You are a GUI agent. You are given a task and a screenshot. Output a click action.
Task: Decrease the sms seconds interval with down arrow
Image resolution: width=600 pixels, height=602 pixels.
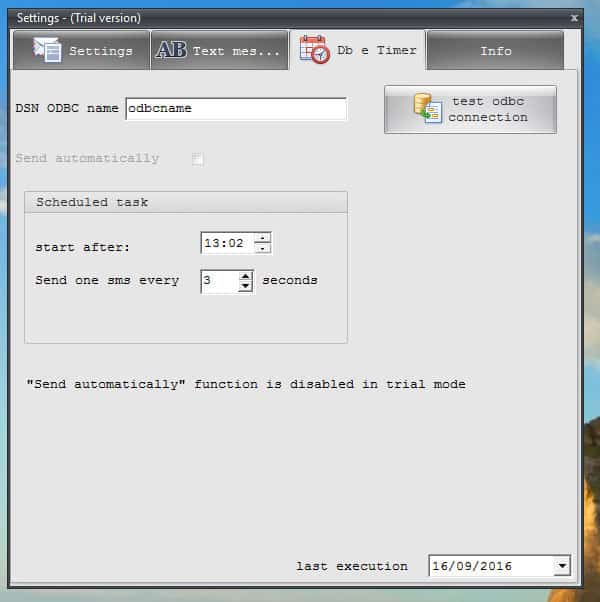point(246,286)
